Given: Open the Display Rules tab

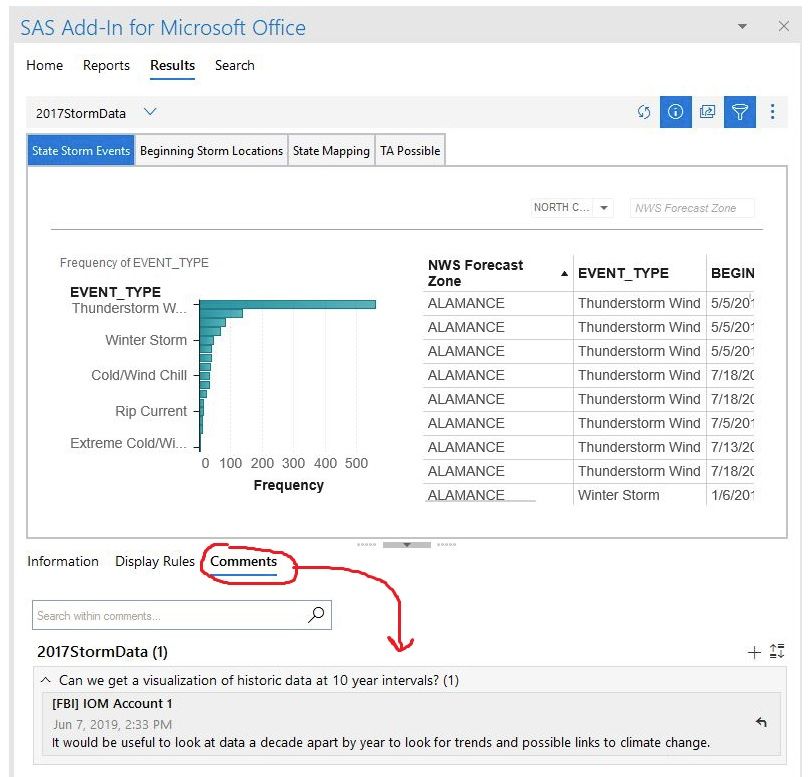Looking at the screenshot, I should [154, 561].
